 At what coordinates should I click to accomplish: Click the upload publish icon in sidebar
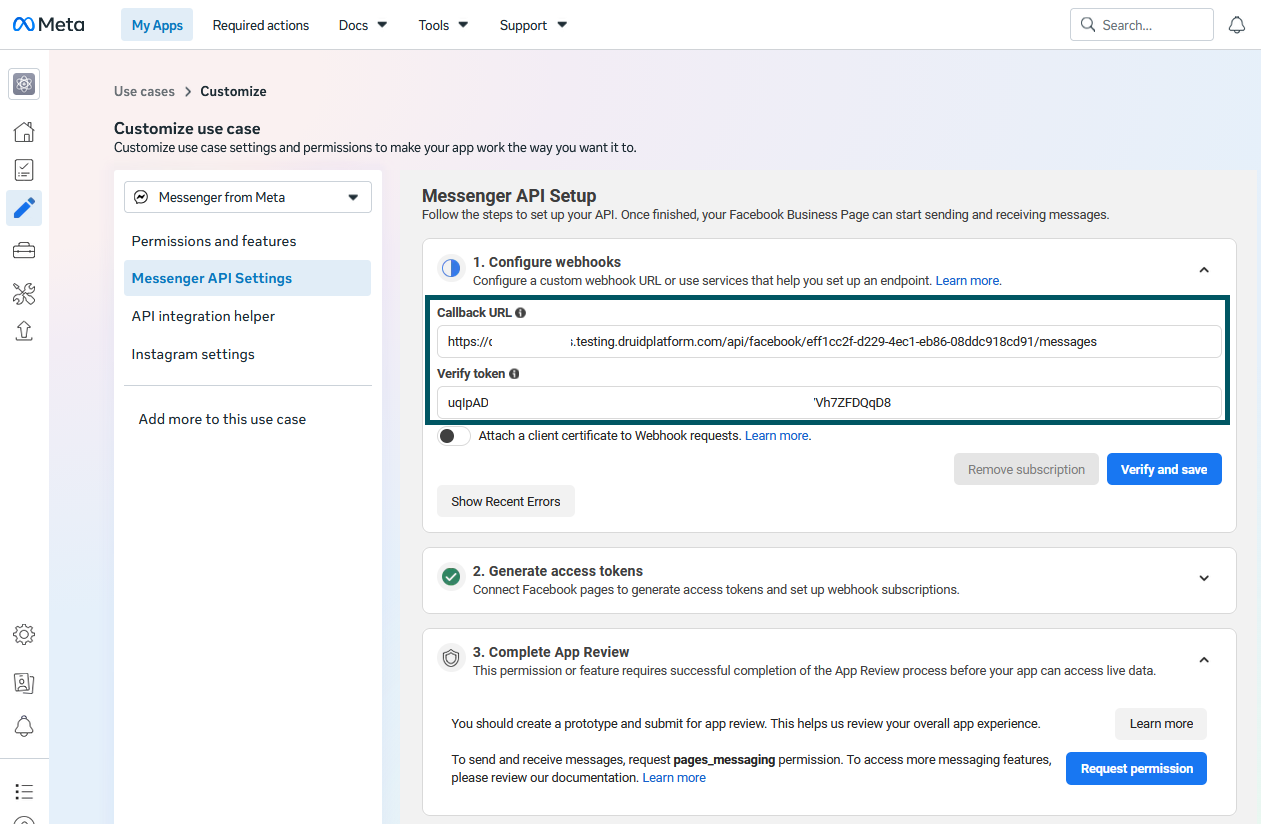24,331
